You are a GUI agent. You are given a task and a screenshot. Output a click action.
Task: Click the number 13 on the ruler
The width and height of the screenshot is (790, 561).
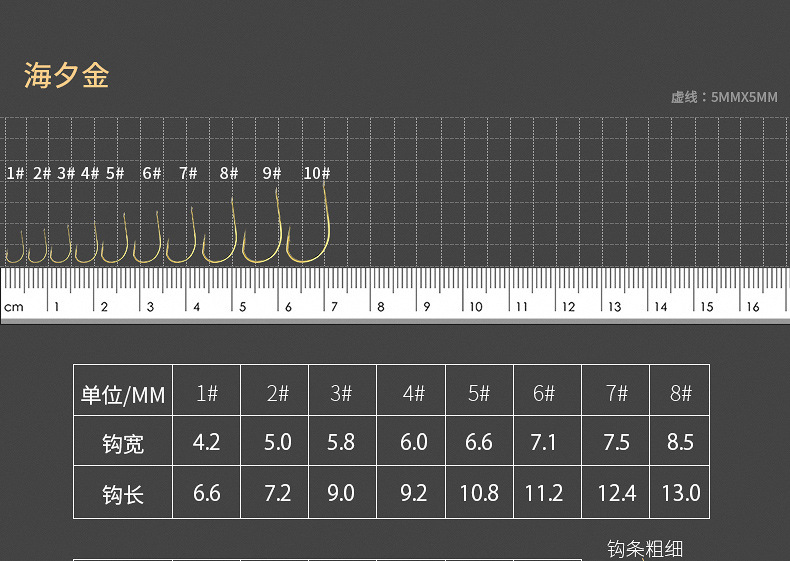click(x=615, y=306)
